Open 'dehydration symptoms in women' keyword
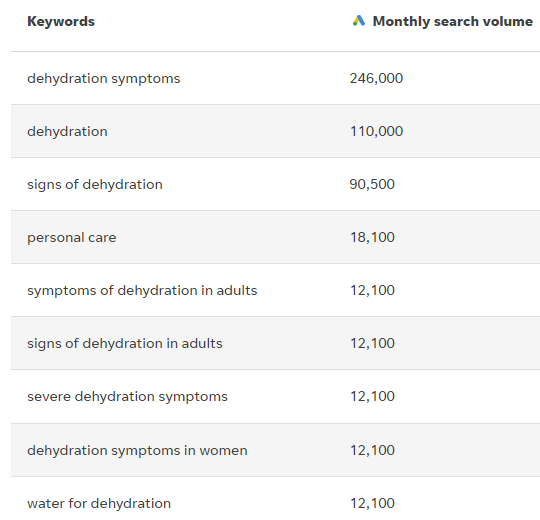Viewport: 540px width, 520px height. click(137, 450)
